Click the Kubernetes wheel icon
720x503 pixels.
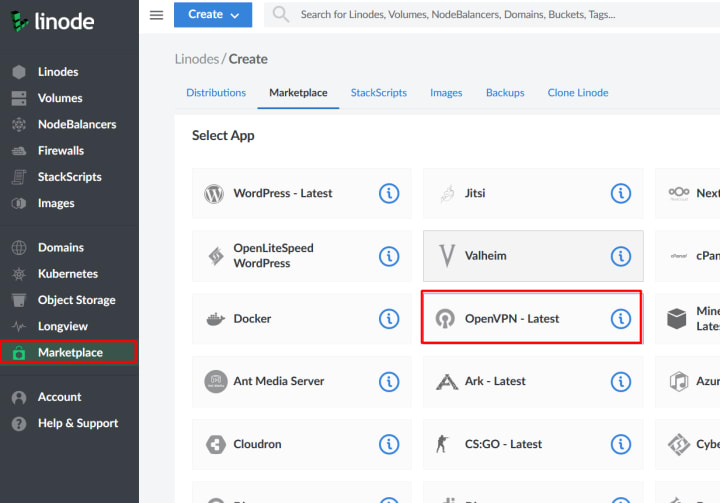[x=19, y=274]
